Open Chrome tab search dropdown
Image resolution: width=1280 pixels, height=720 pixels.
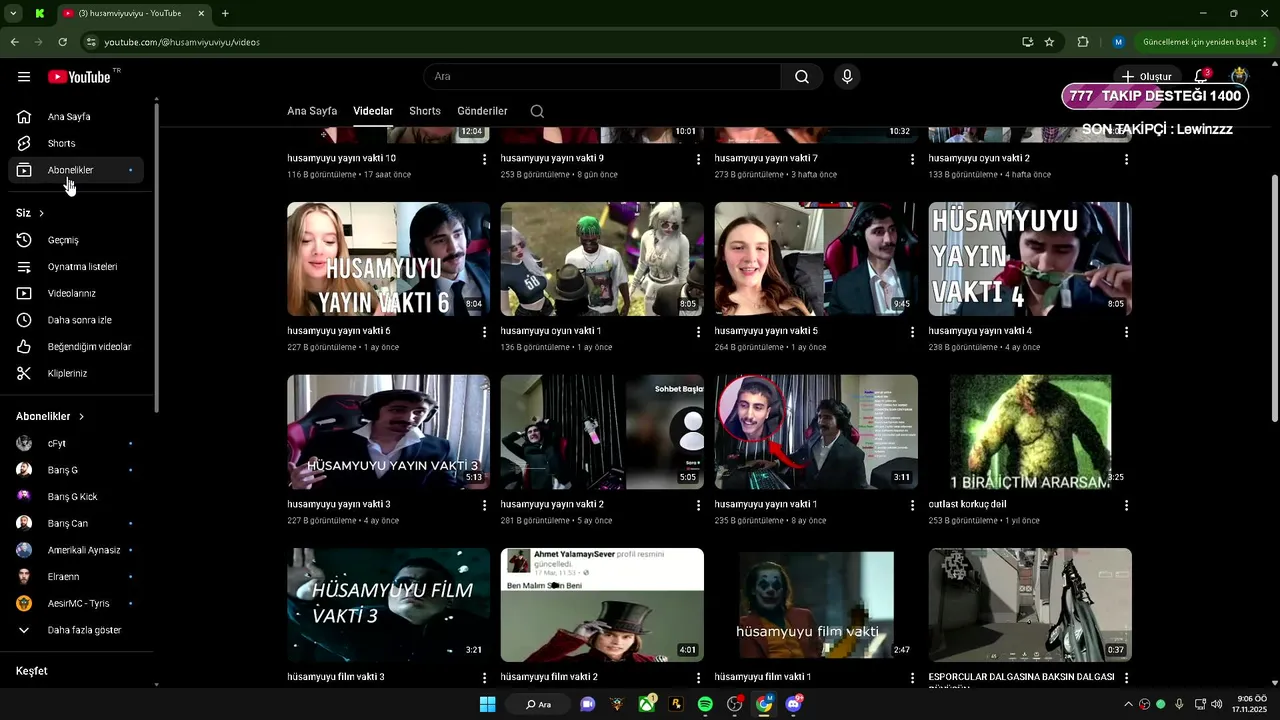pos(12,13)
